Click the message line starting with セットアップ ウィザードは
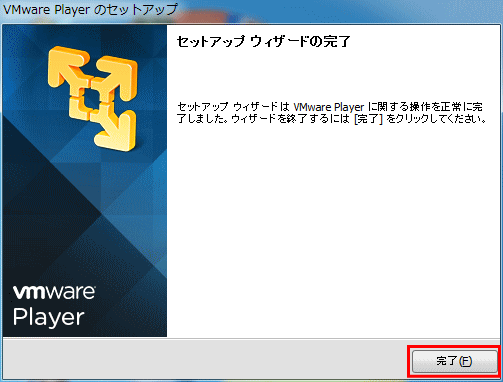Viewport: 503px width, 382px height. tap(330, 107)
